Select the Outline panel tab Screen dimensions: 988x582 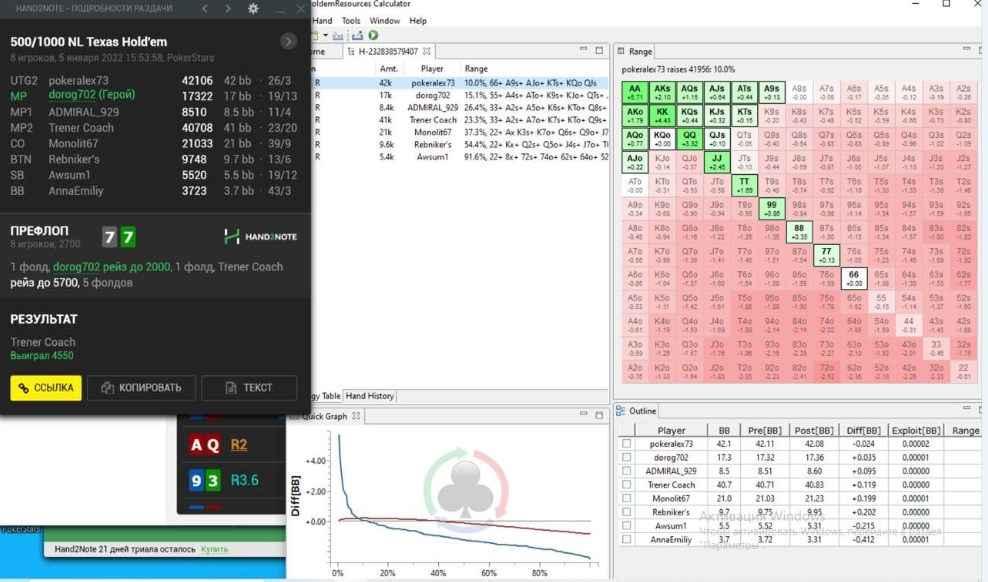636,411
